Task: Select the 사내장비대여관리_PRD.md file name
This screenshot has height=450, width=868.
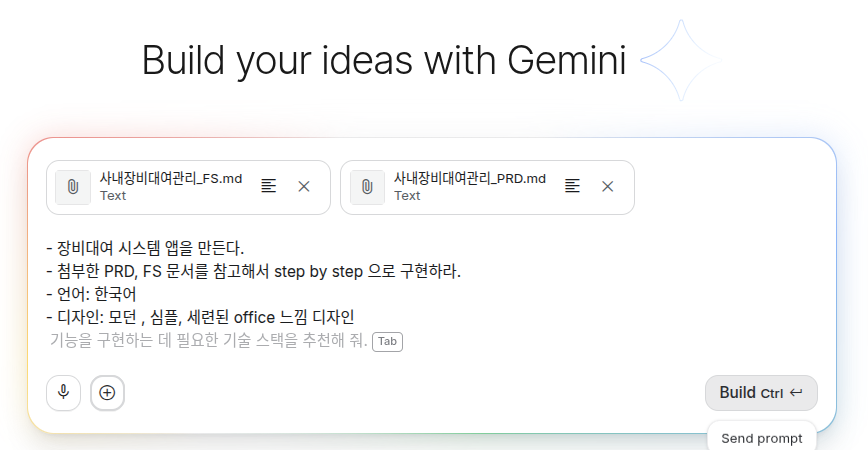Action: (470, 179)
